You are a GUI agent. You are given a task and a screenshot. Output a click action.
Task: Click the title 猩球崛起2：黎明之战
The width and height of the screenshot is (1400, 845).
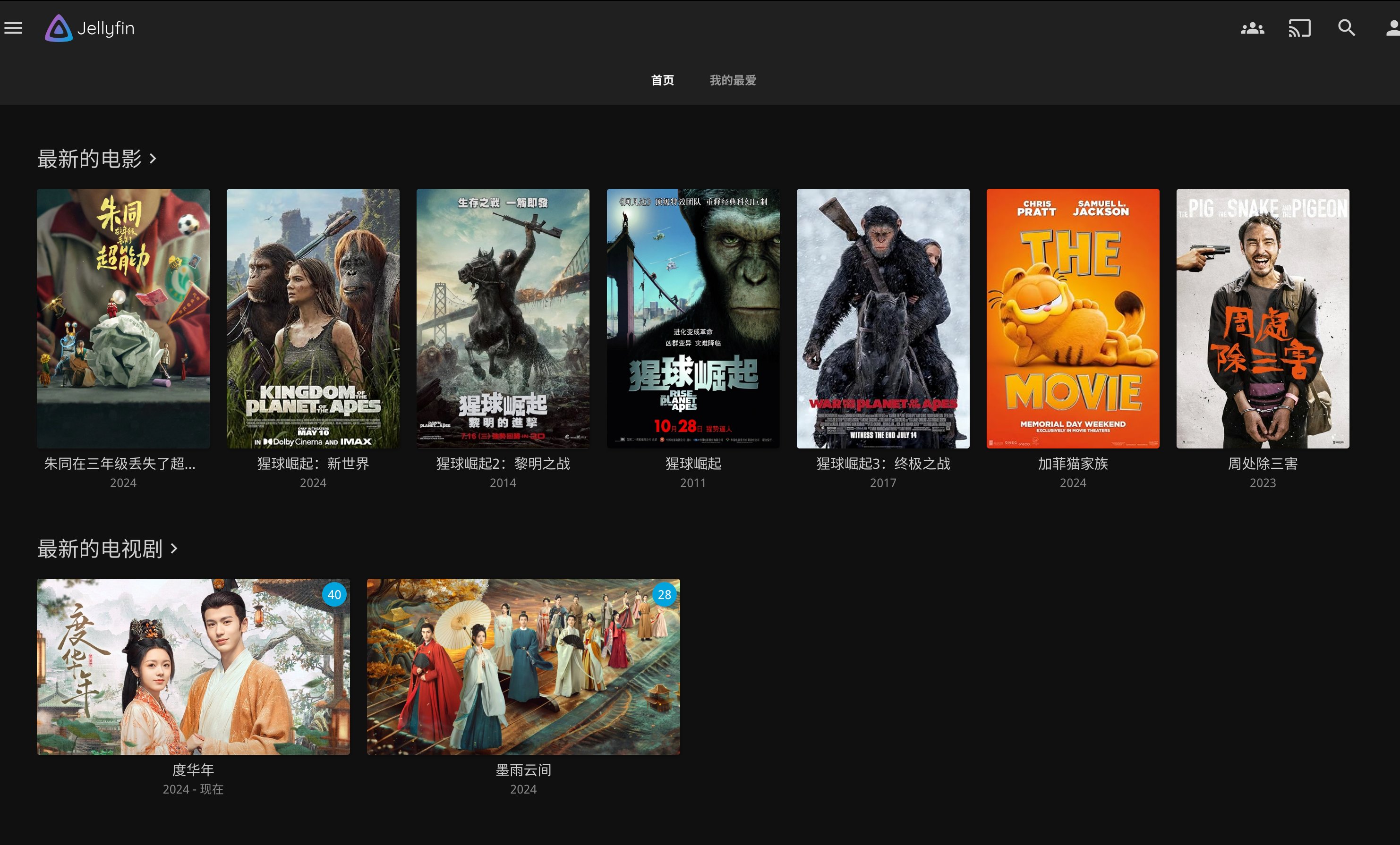[x=503, y=464]
